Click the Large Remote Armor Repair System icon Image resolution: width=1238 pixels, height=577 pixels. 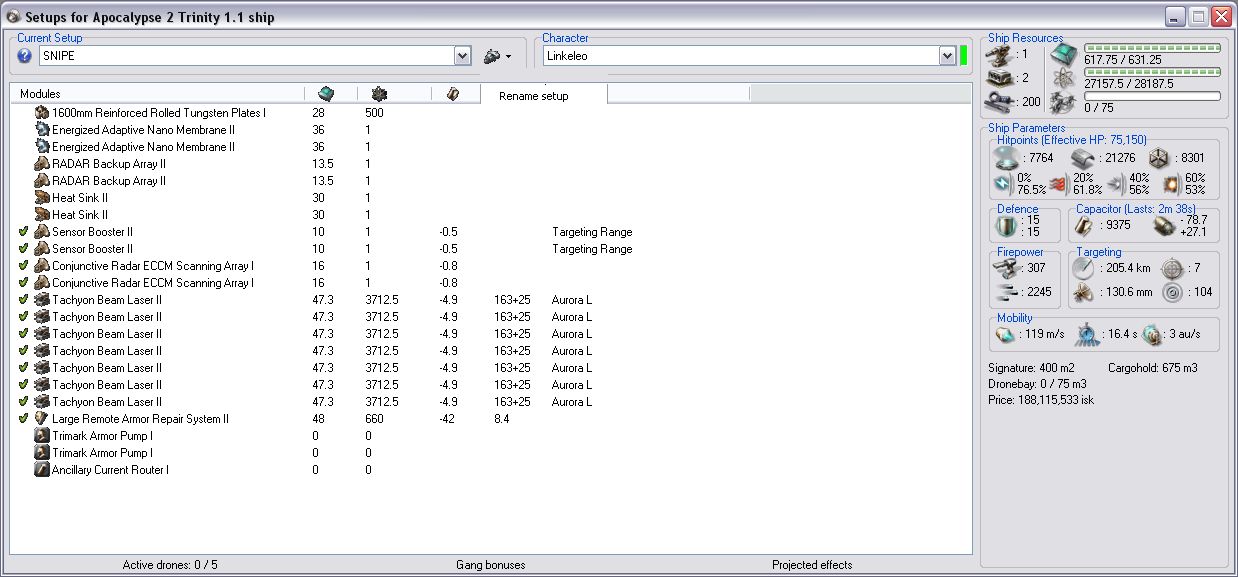pyautogui.click(x=42, y=418)
